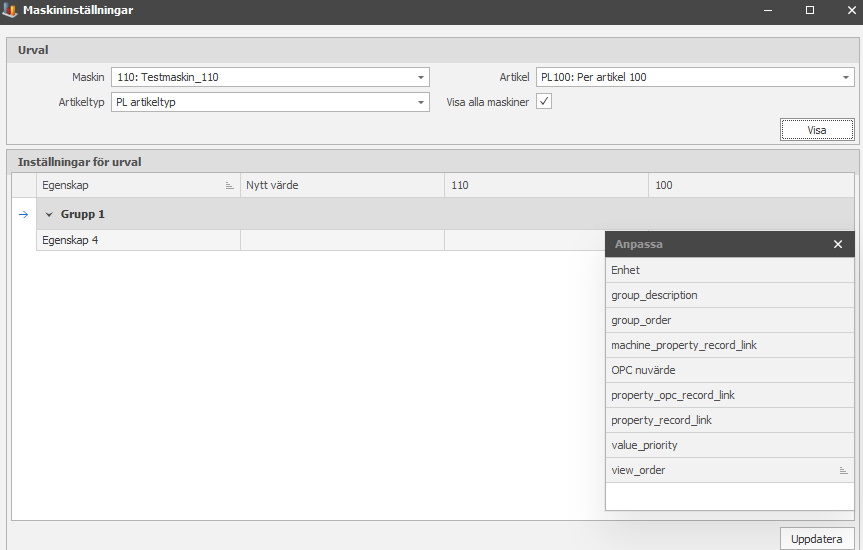Viewport: 863px width, 550px height.
Task: Select group_order column in Anpassa
Action: tap(729, 320)
